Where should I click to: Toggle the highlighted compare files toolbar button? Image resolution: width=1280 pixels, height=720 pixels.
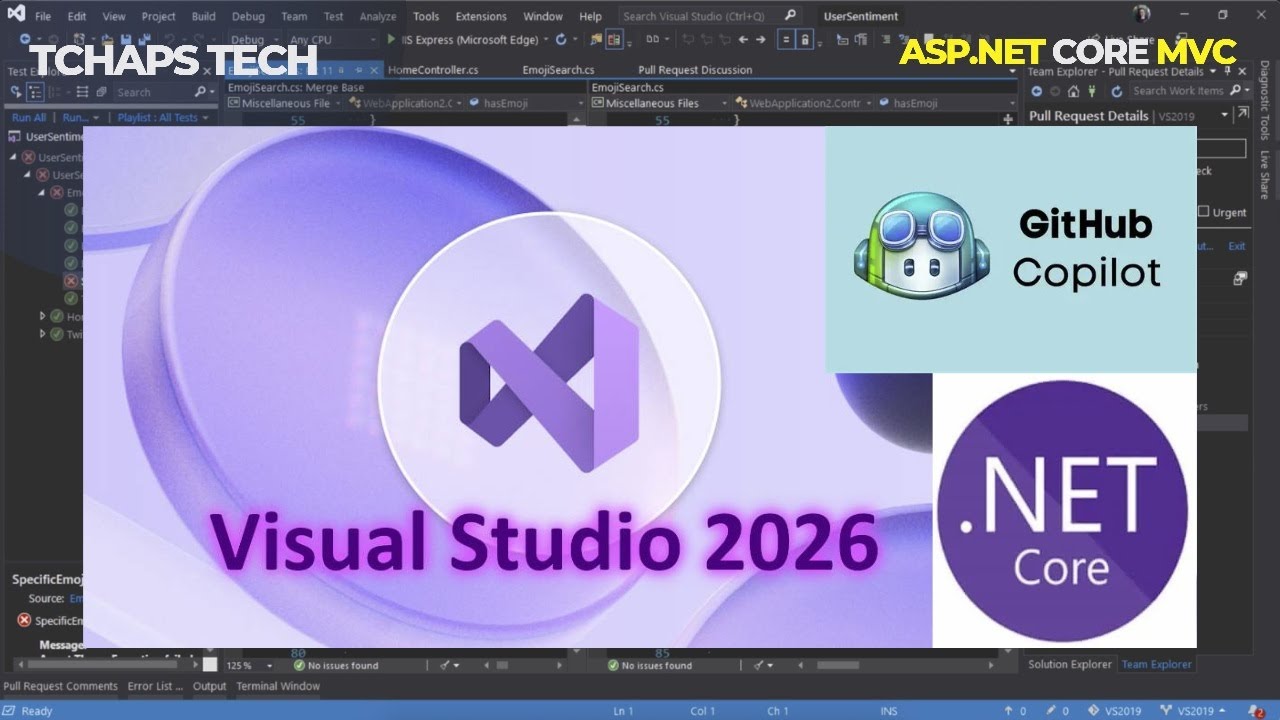click(x=614, y=40)
